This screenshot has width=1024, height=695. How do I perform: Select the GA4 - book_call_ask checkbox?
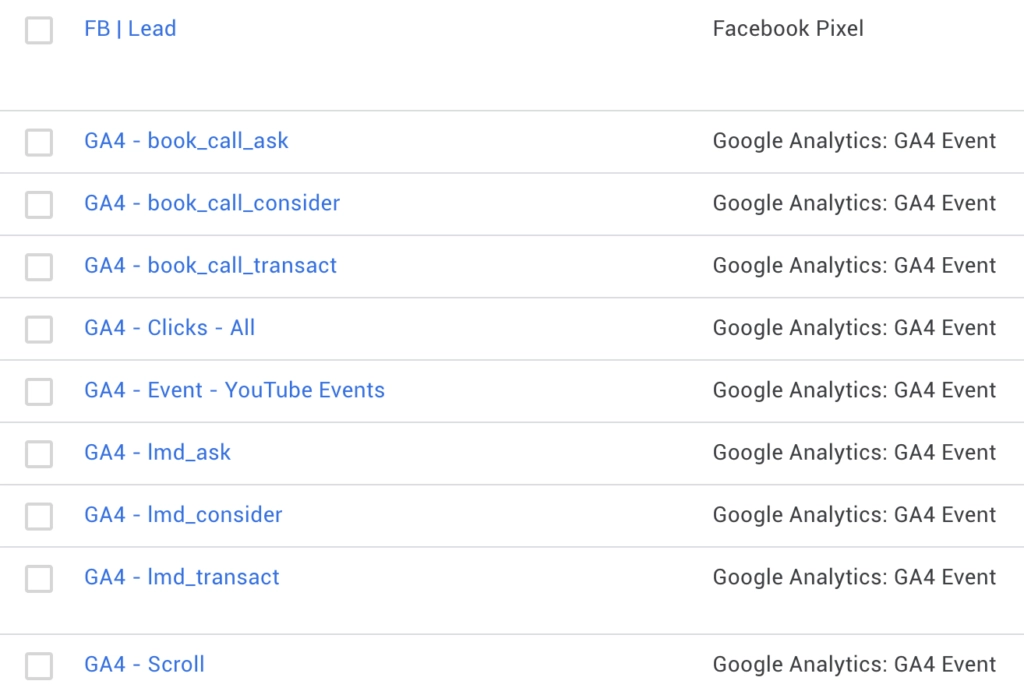click(38, 142)
